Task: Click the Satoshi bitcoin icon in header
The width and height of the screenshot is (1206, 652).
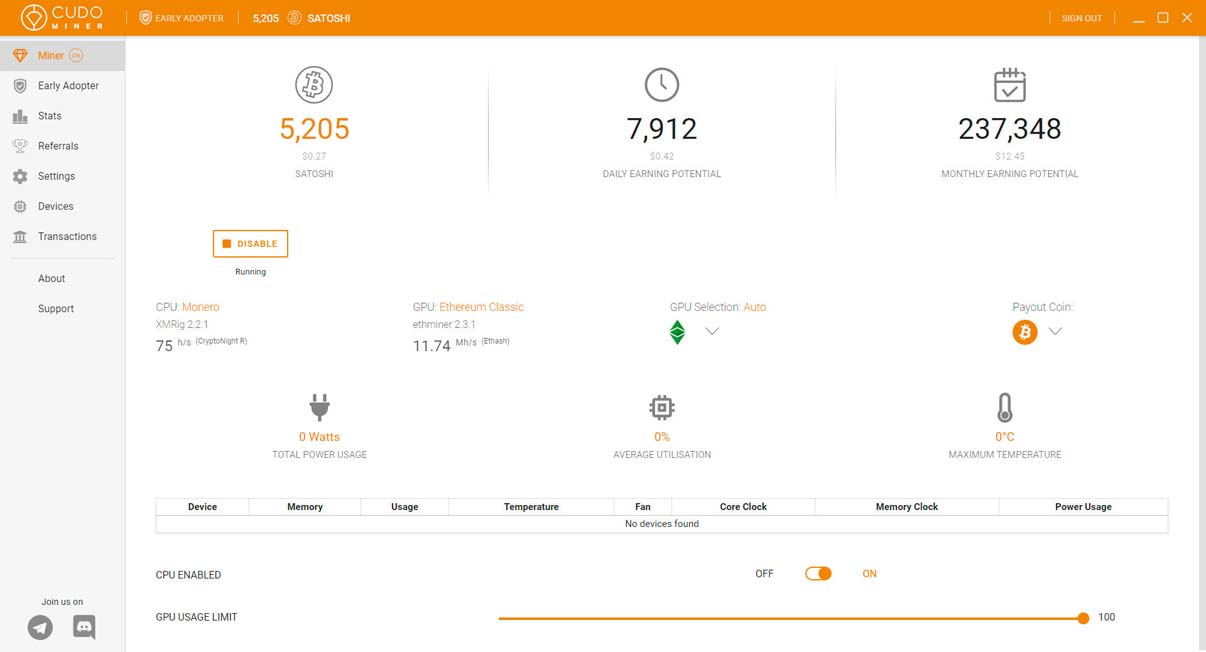Action: (x=295, y=18)
